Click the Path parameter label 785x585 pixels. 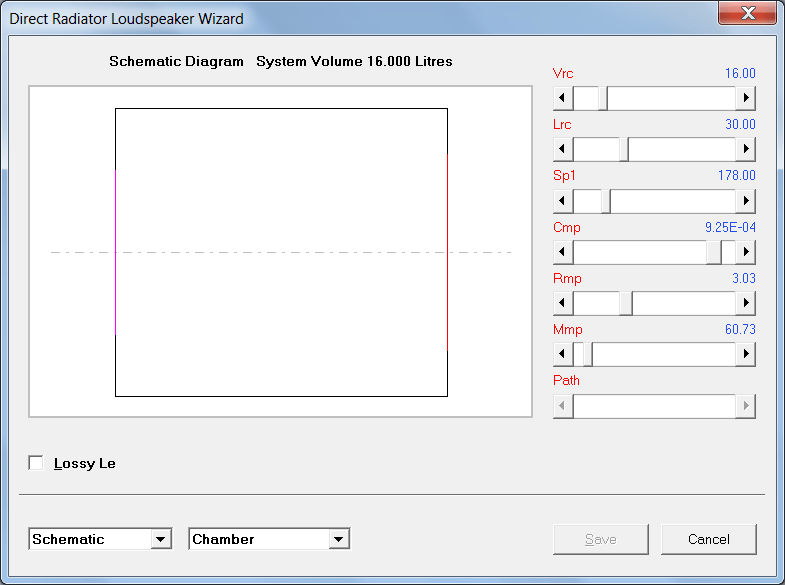[566, 380]
